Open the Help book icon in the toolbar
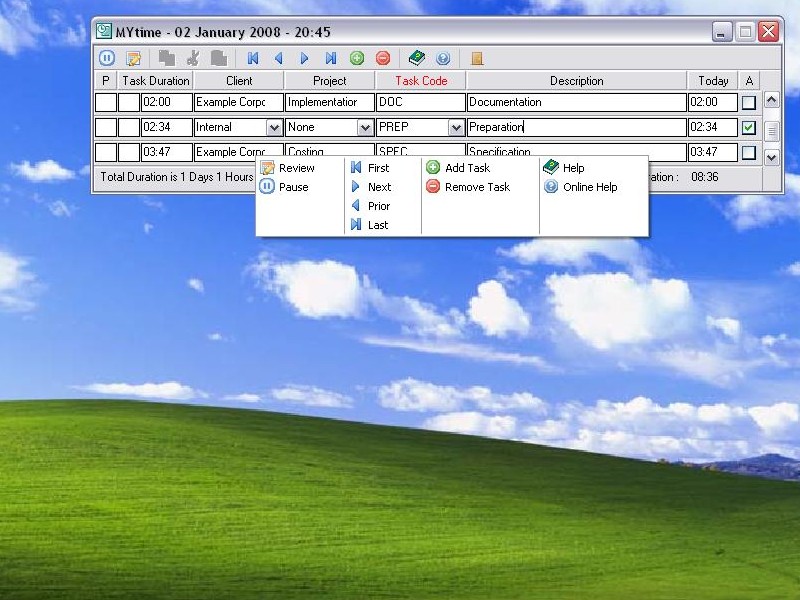Image resolution: width=800 pixels, height=600 pixels. (417, 58)
